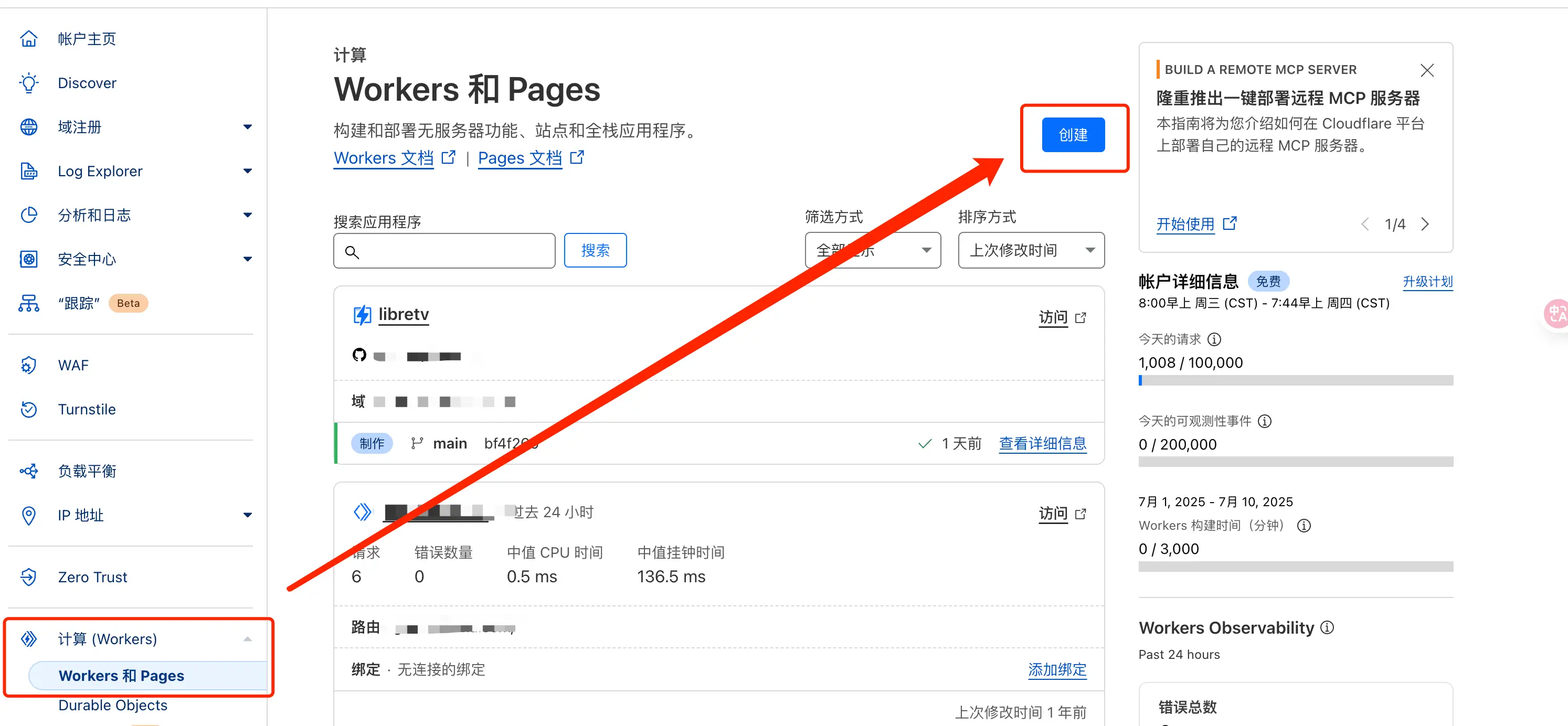Click 查看详细信息 link

[1042, 444]
